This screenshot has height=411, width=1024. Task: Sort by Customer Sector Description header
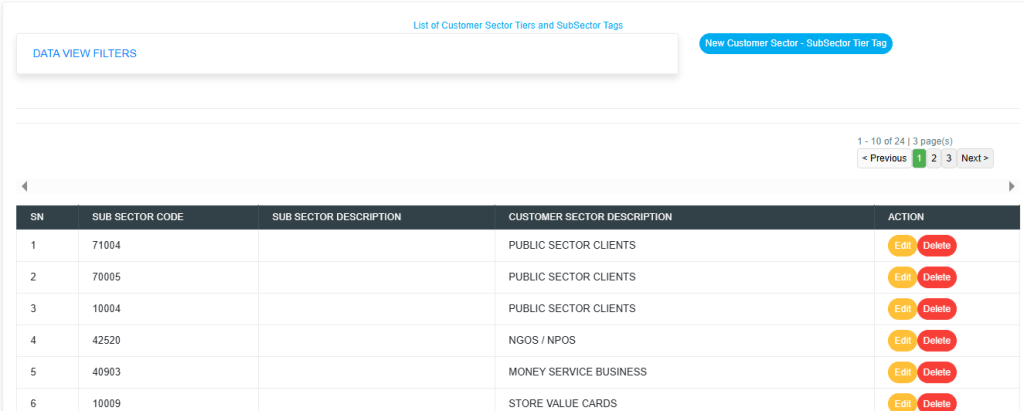pos(590,217)
